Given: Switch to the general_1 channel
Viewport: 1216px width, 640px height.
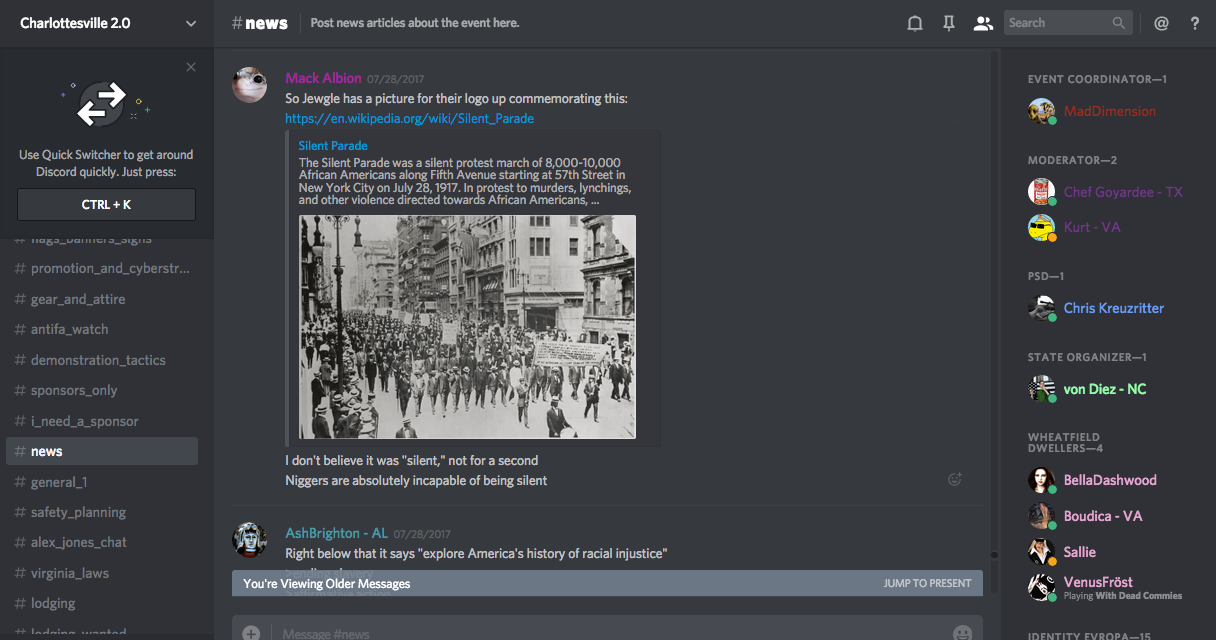Looking at the screenshot, I should 59,482.
